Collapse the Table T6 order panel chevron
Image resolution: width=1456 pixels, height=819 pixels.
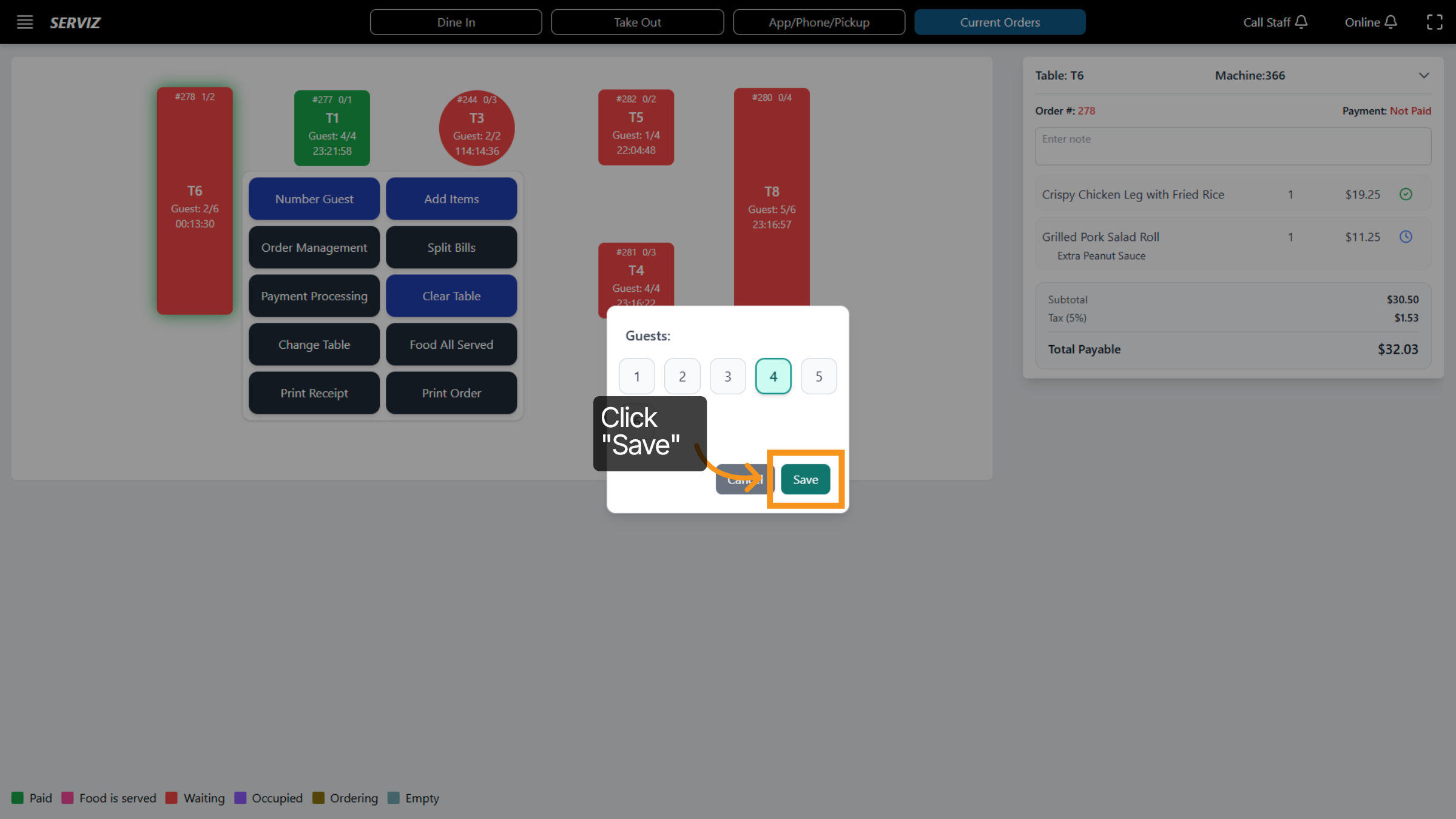[1424, 76]
